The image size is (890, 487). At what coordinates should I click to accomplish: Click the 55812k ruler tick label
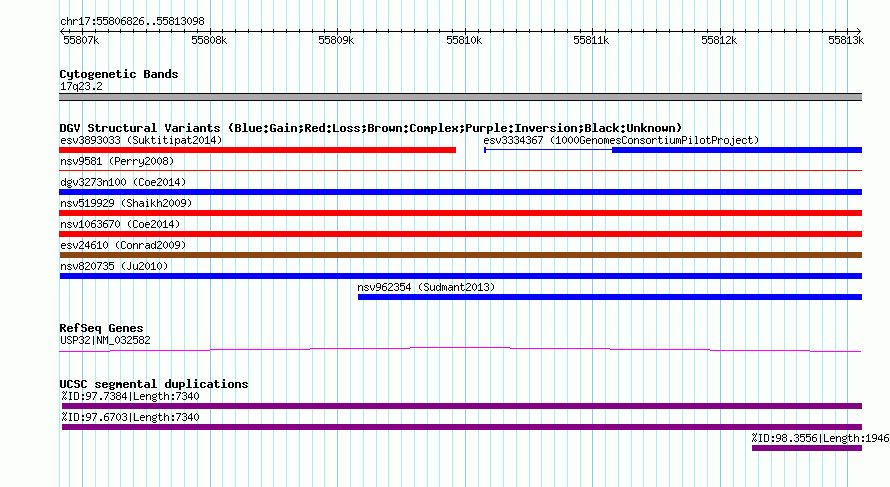coord(719,40)
